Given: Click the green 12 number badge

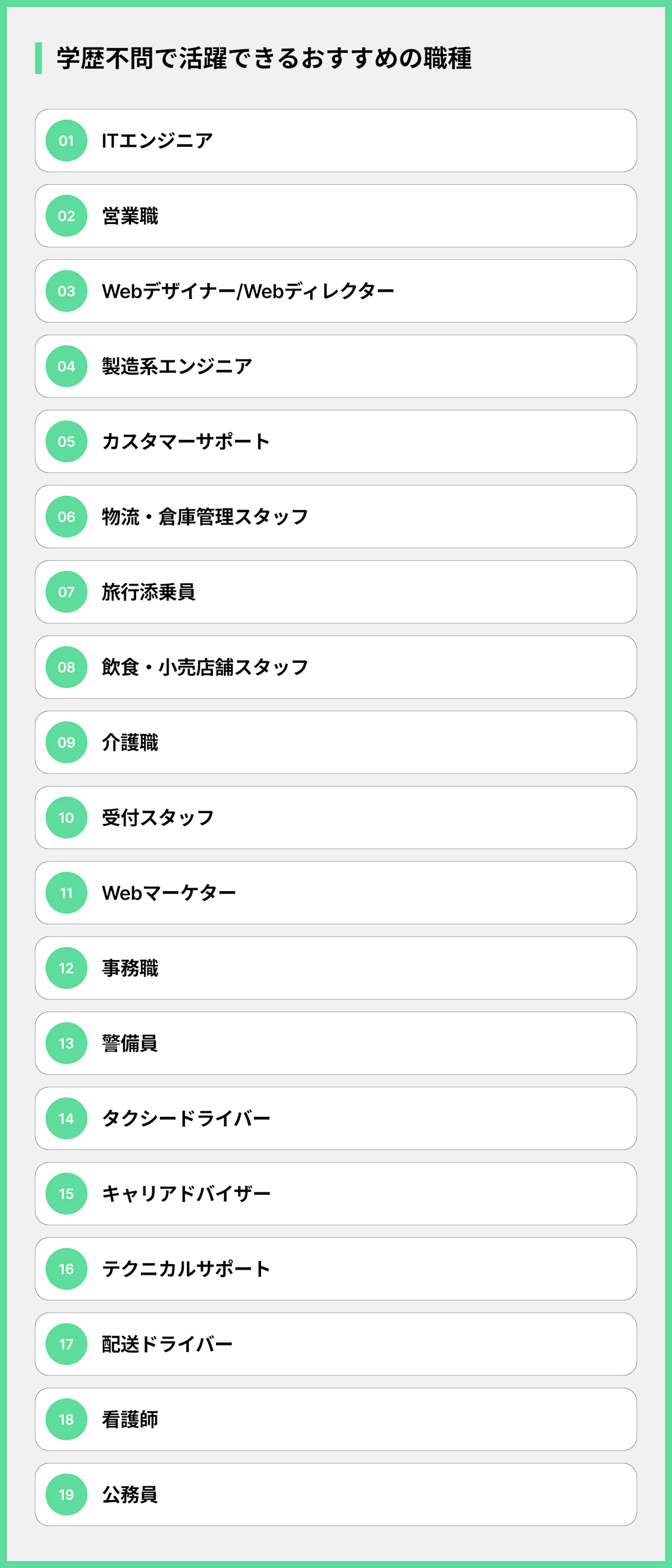Looking at the screenshot, I should point(66,968).
